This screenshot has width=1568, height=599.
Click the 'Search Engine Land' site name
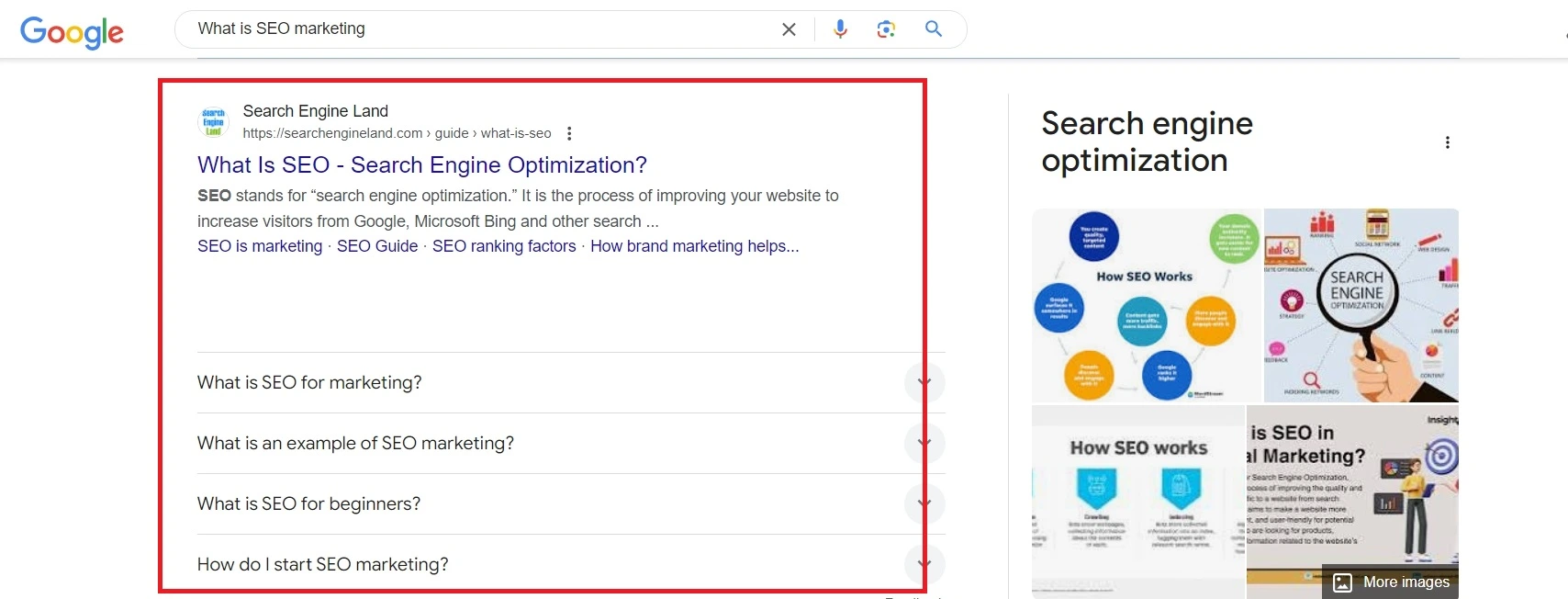pos(316,111)
